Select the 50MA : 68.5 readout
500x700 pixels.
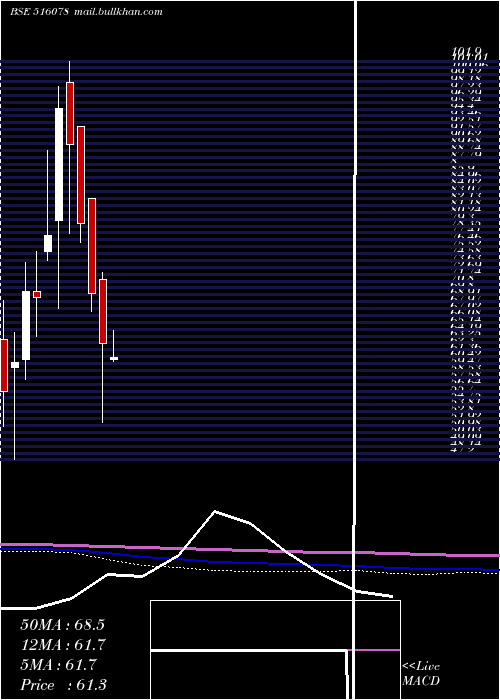pos(62,625)
